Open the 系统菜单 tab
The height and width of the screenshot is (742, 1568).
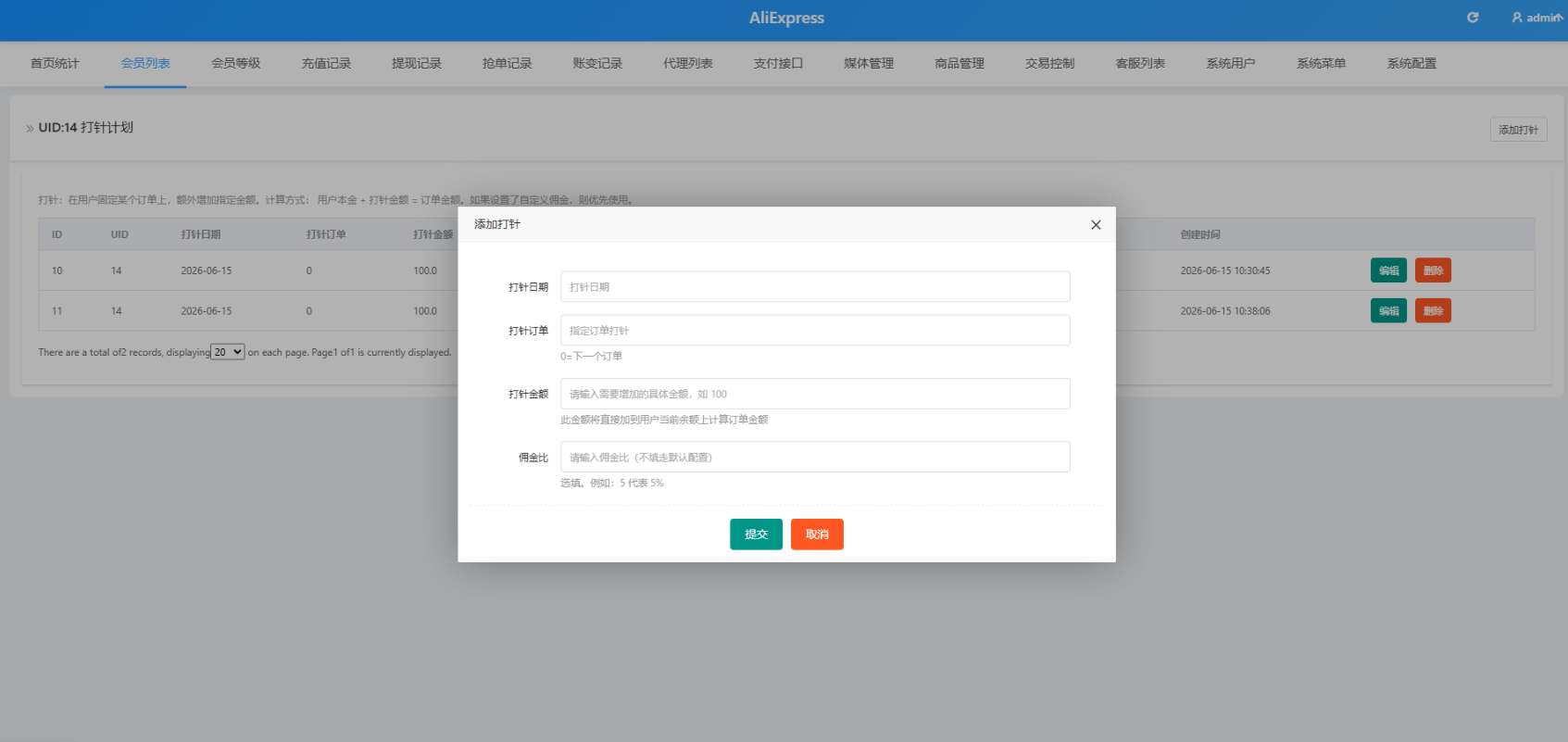pos(1322,64)
